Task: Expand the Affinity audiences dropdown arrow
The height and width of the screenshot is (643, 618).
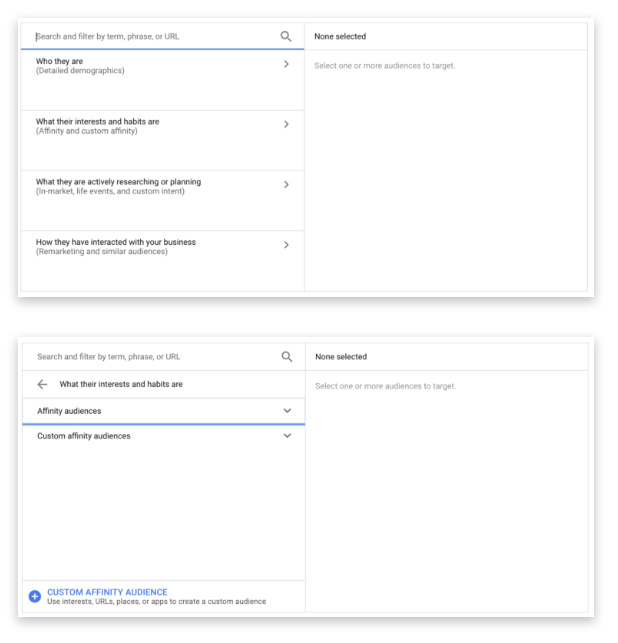Action: pos(287,411)
